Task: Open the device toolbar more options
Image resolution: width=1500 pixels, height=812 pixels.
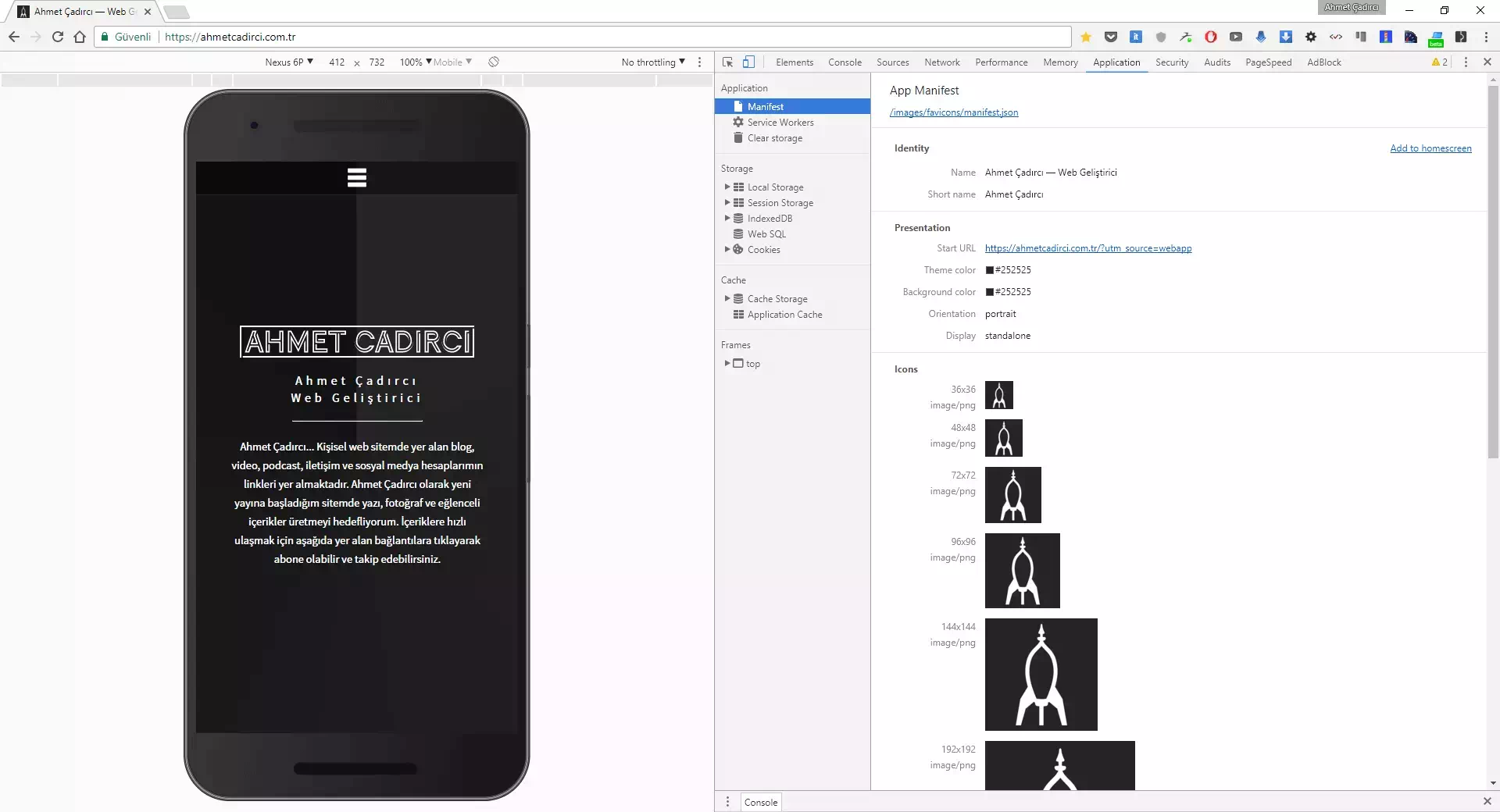Action: click(x=699, y=62)
